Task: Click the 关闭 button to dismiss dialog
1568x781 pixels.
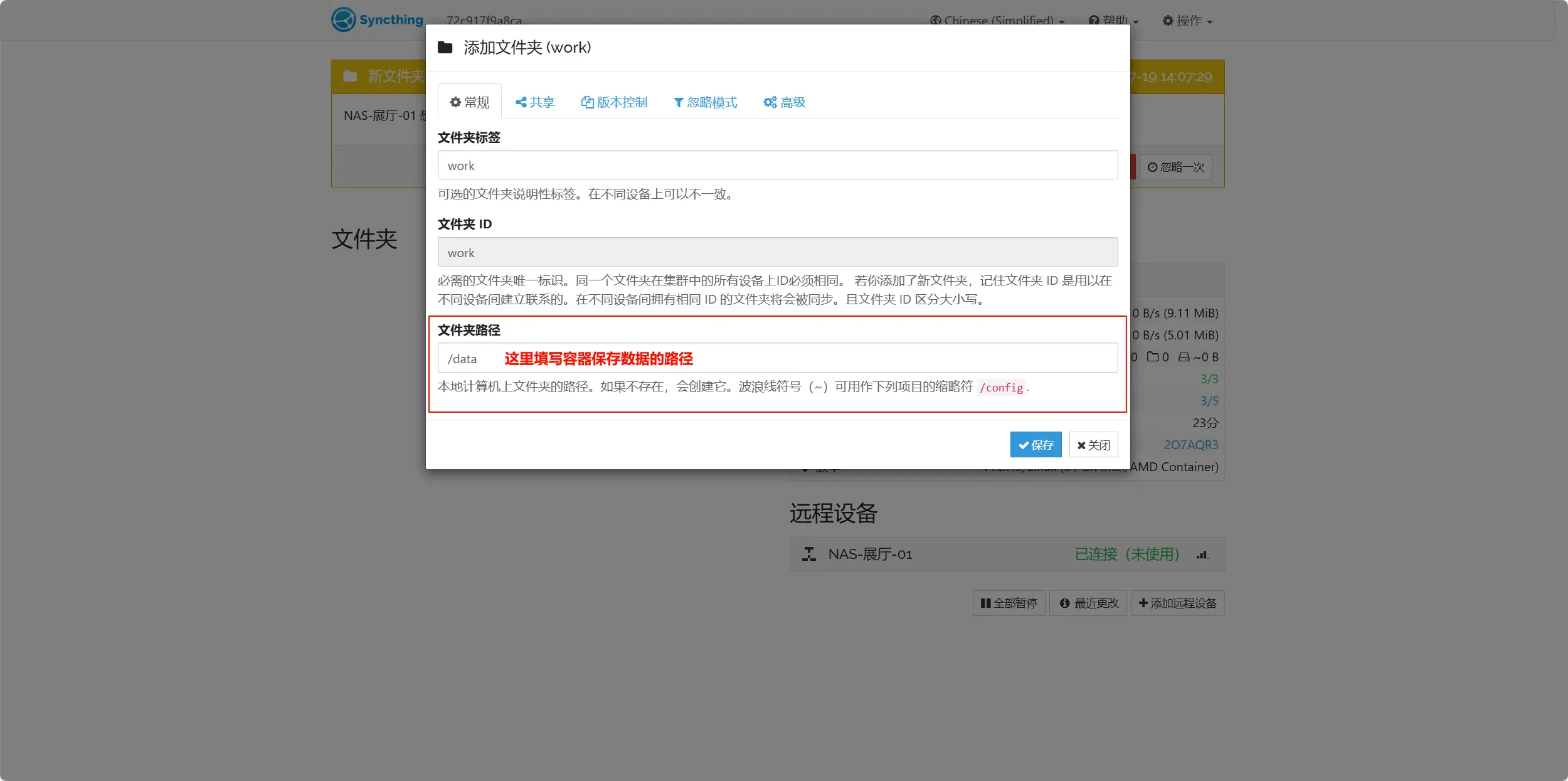Action: coord(1093,444)
